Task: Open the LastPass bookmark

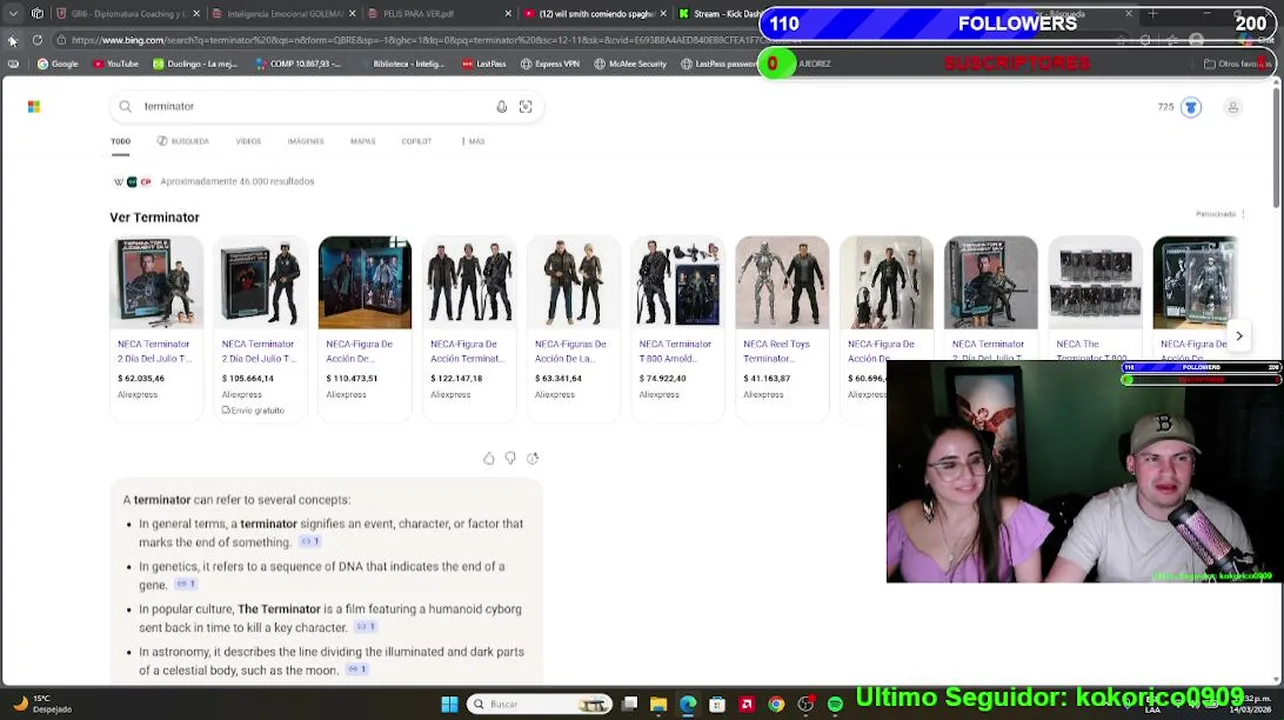Action: (x=484, y=64)
